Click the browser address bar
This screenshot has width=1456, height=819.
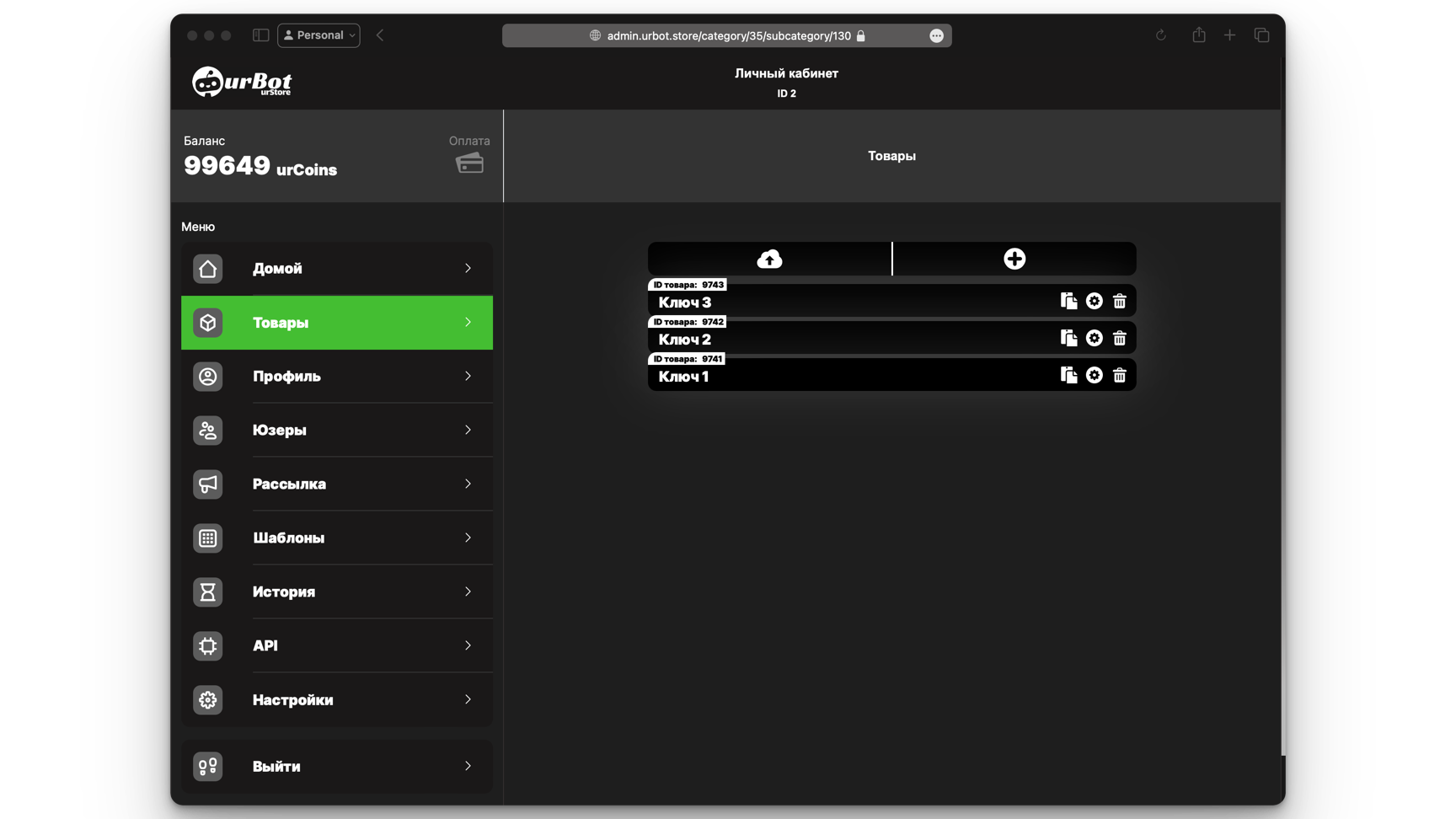pyautogui.click(x=727, y=35)
